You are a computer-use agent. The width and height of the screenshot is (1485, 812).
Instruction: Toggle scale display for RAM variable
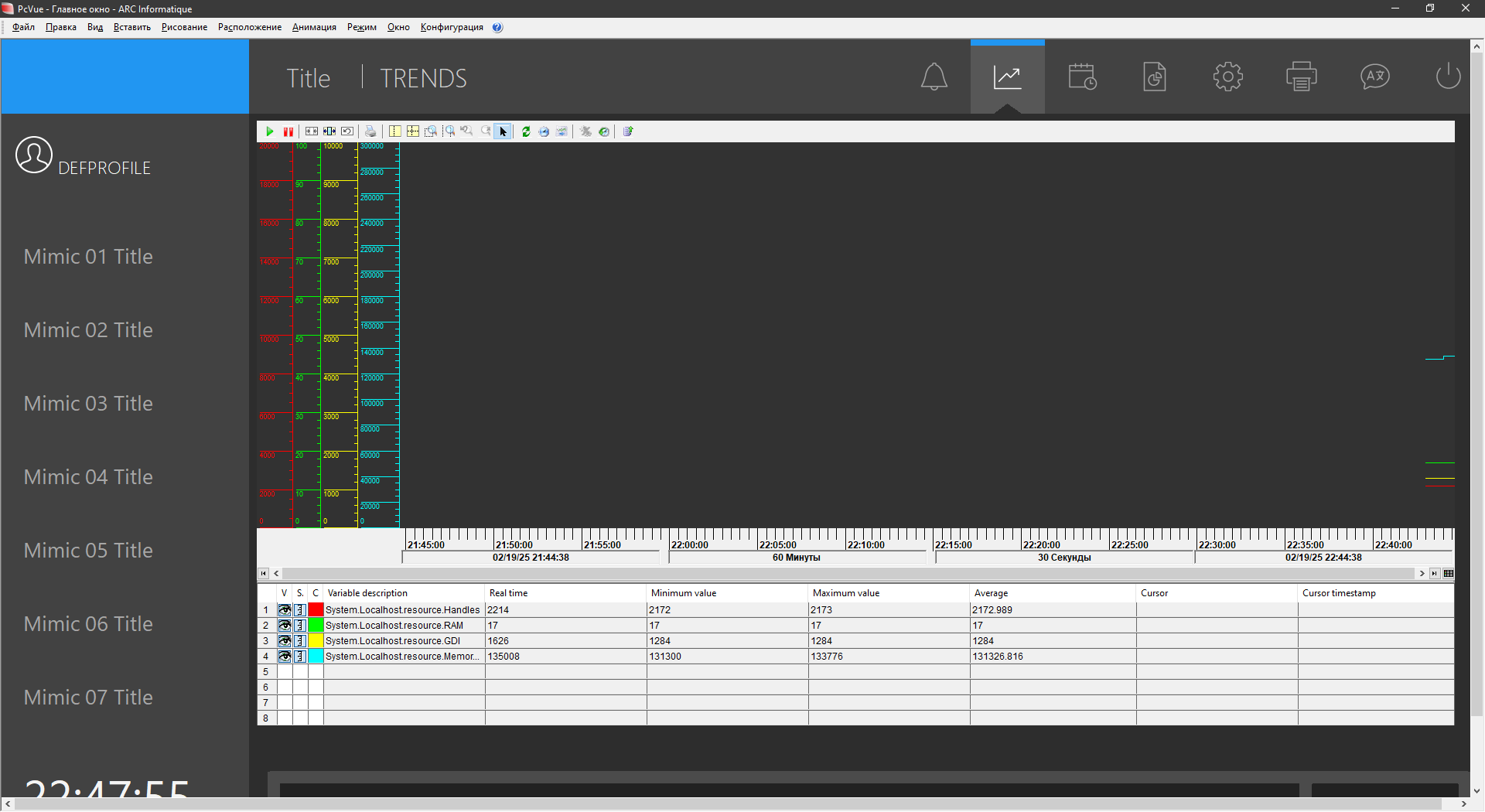(x=300, y=626)
